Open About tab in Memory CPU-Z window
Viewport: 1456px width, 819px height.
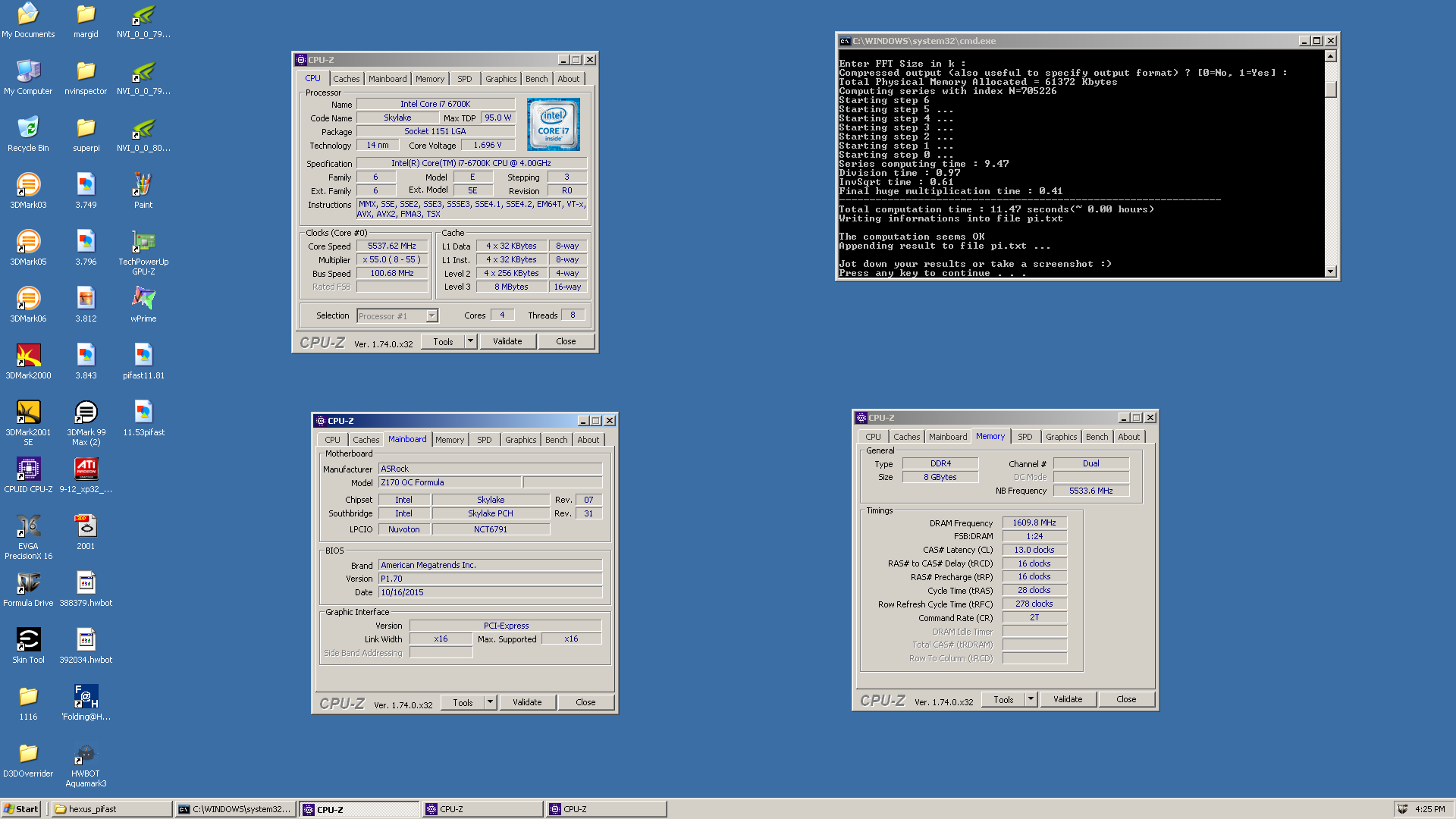click(1128, 437)
